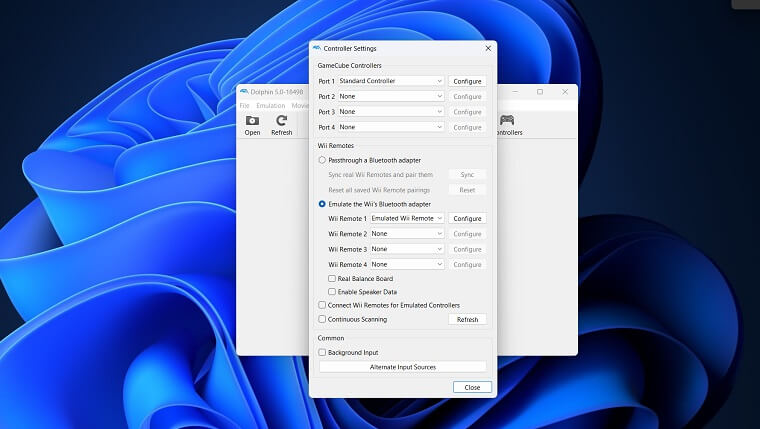This screenshot has width=760, height=429.
Task: Select Emulate the Wii's Bluetooth adapter
Action: pyautogui.click(x=375, y=204)
